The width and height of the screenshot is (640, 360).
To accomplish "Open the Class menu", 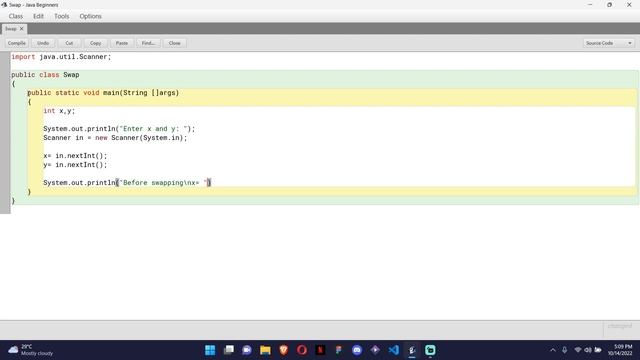I will click(16, 16).
